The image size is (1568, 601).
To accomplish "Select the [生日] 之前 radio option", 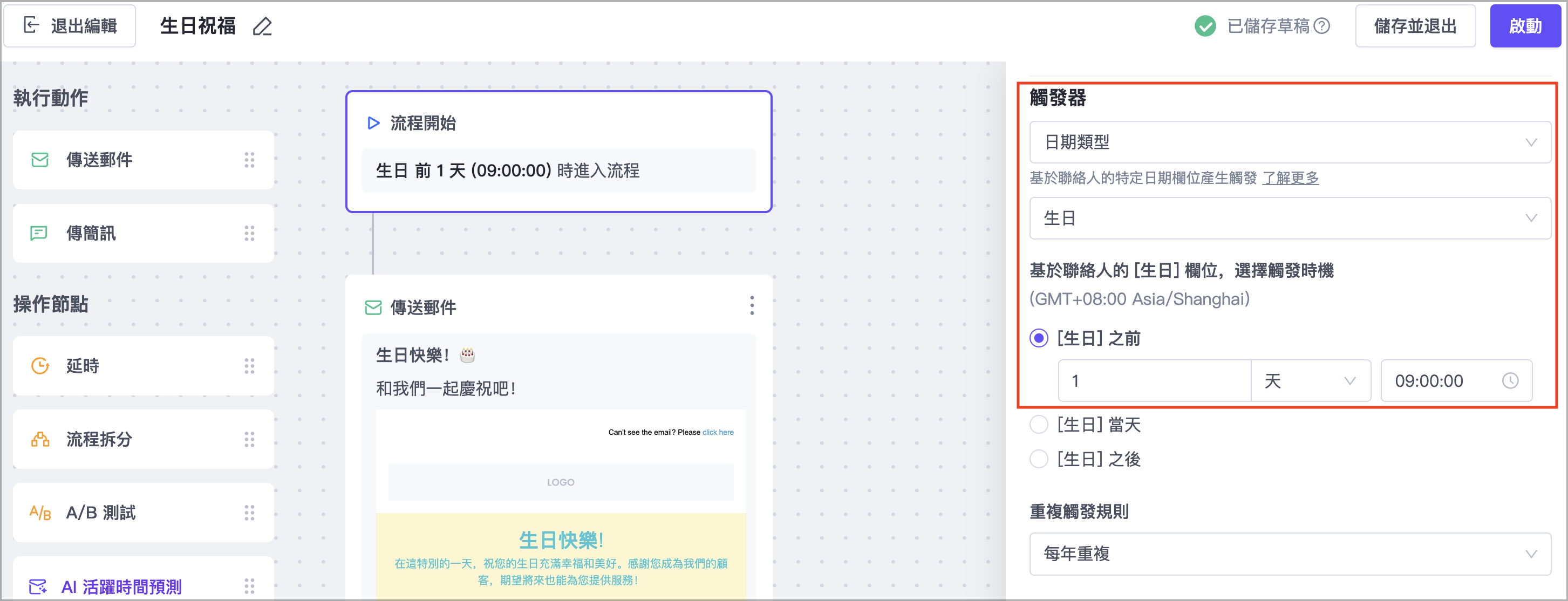I will pos(1039,339).
